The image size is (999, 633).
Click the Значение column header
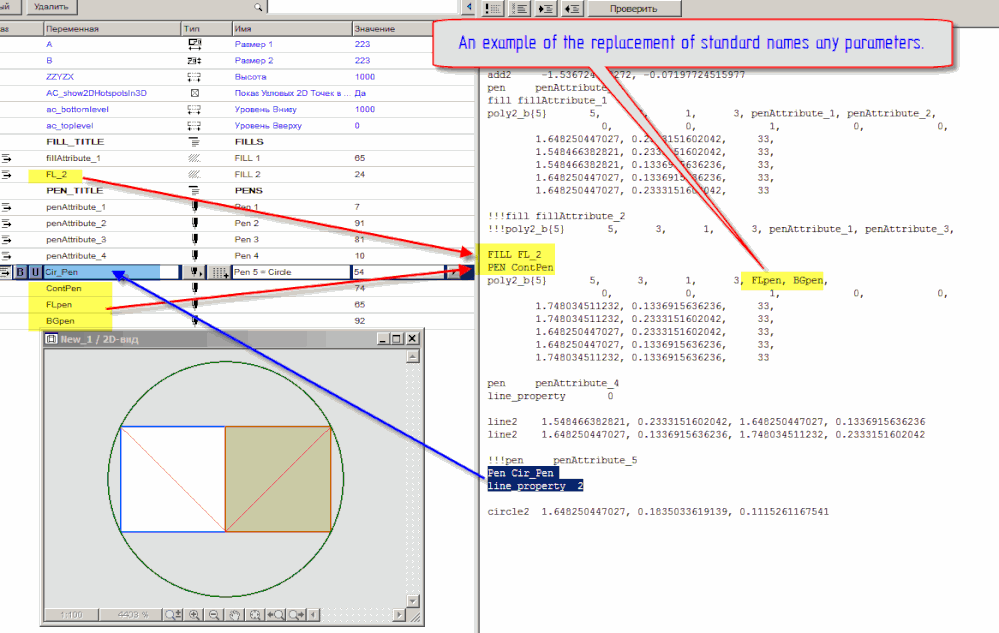(x=393, y=29)
